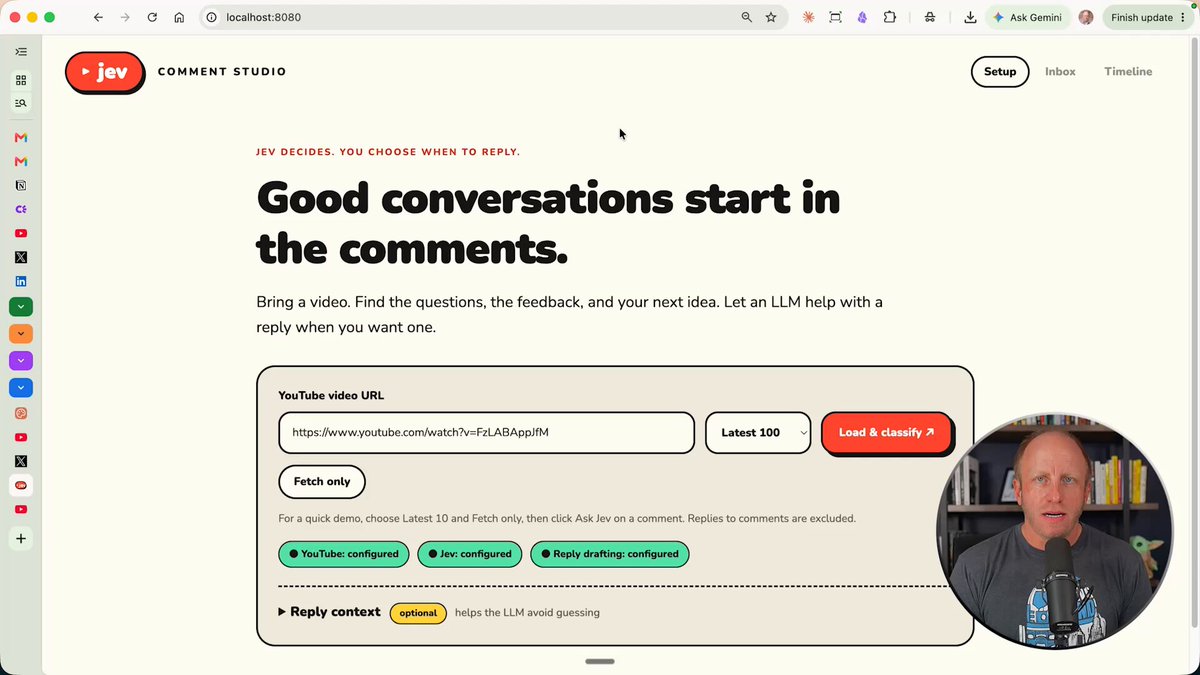
Task: Click the Finish update button
Action: click(x=1147, y=17)
